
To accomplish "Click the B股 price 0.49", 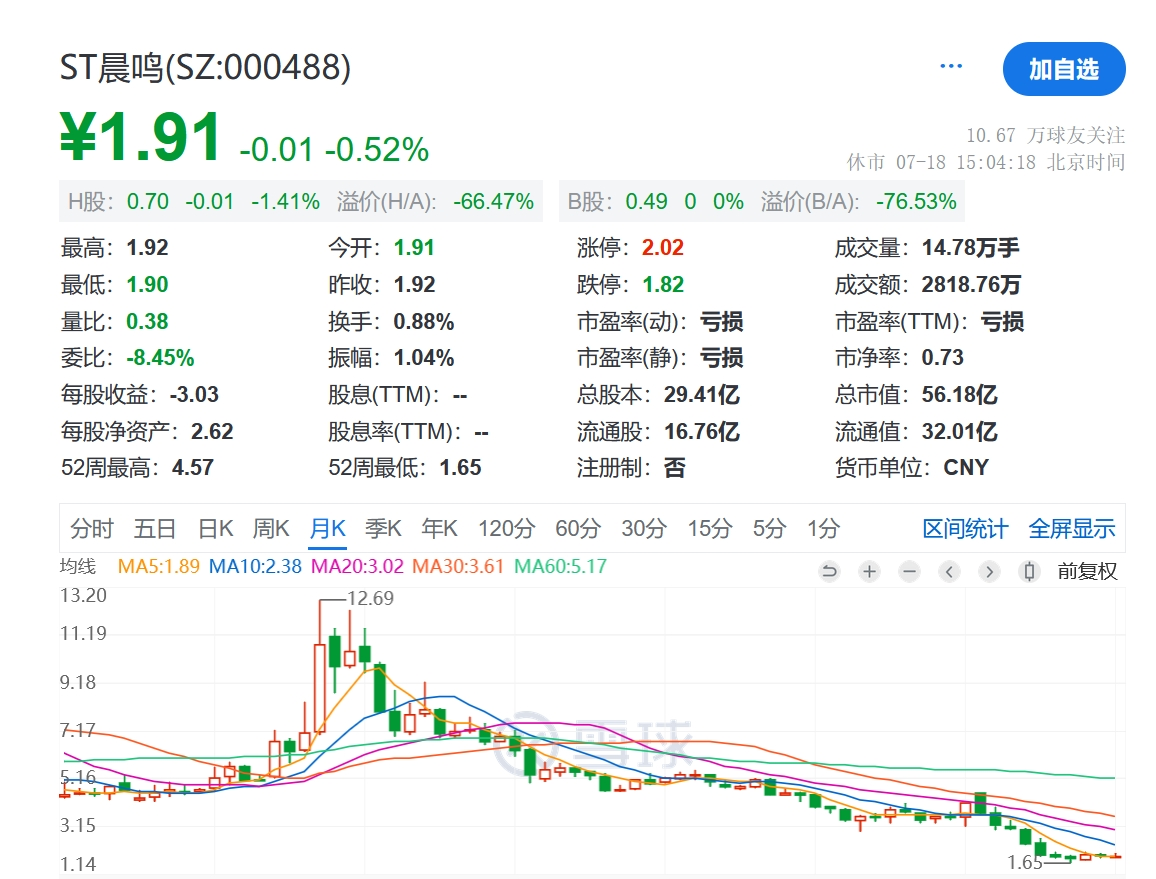I will 647,201.
